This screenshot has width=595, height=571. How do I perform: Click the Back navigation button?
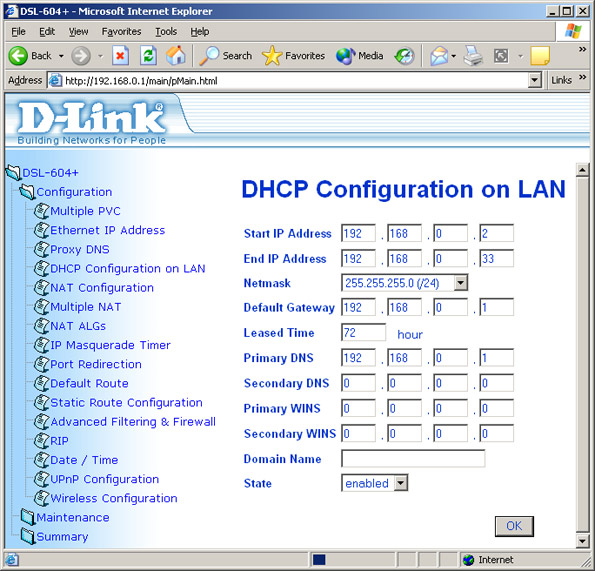[x=30, y=56]
